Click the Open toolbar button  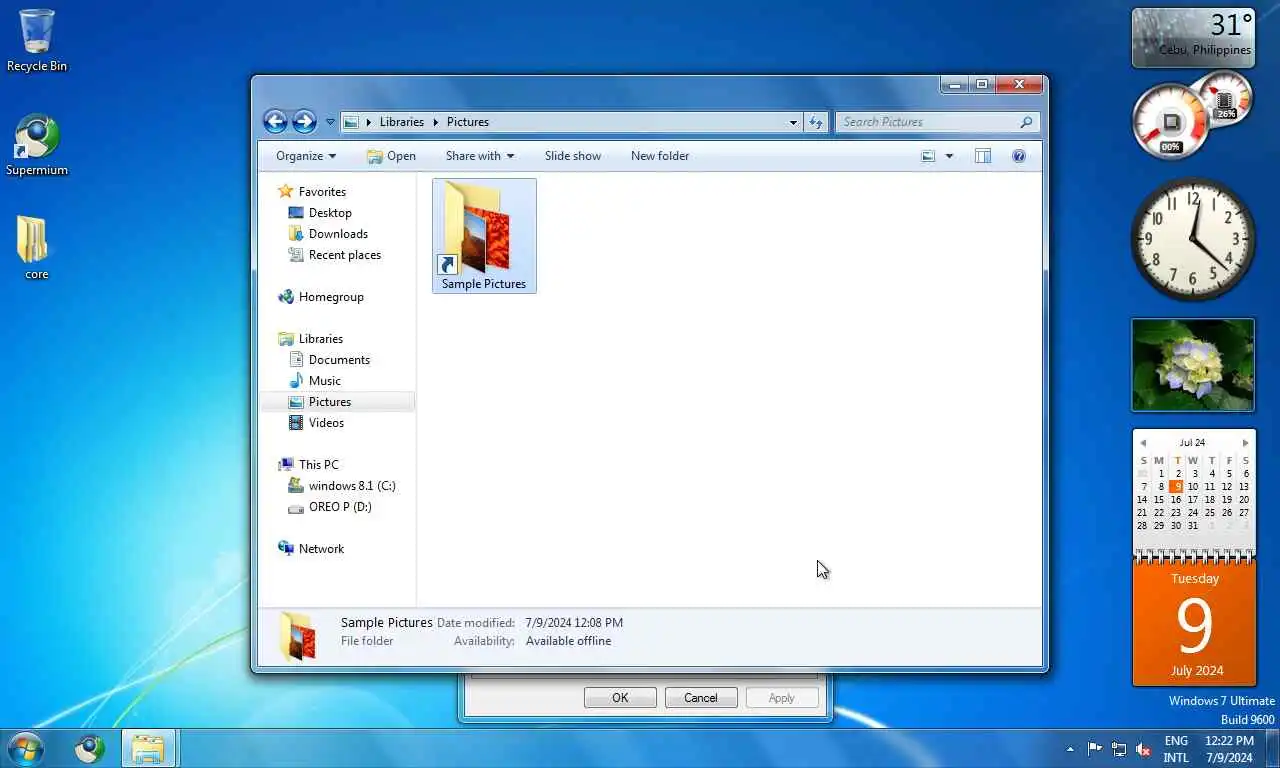tap(391, 156)
